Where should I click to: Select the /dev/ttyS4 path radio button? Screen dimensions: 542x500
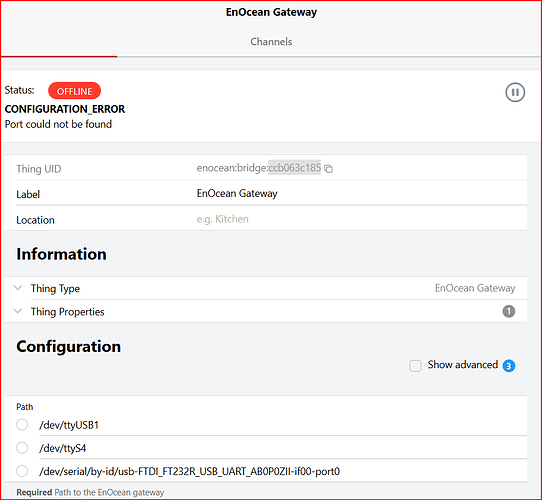coord(22,448)
